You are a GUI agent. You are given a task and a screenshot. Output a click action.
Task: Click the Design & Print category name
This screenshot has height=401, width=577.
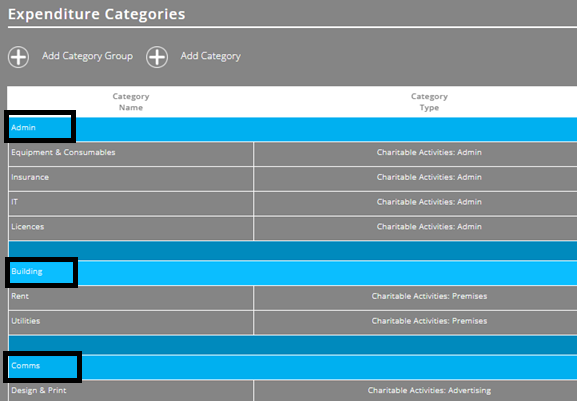(39, 390)
